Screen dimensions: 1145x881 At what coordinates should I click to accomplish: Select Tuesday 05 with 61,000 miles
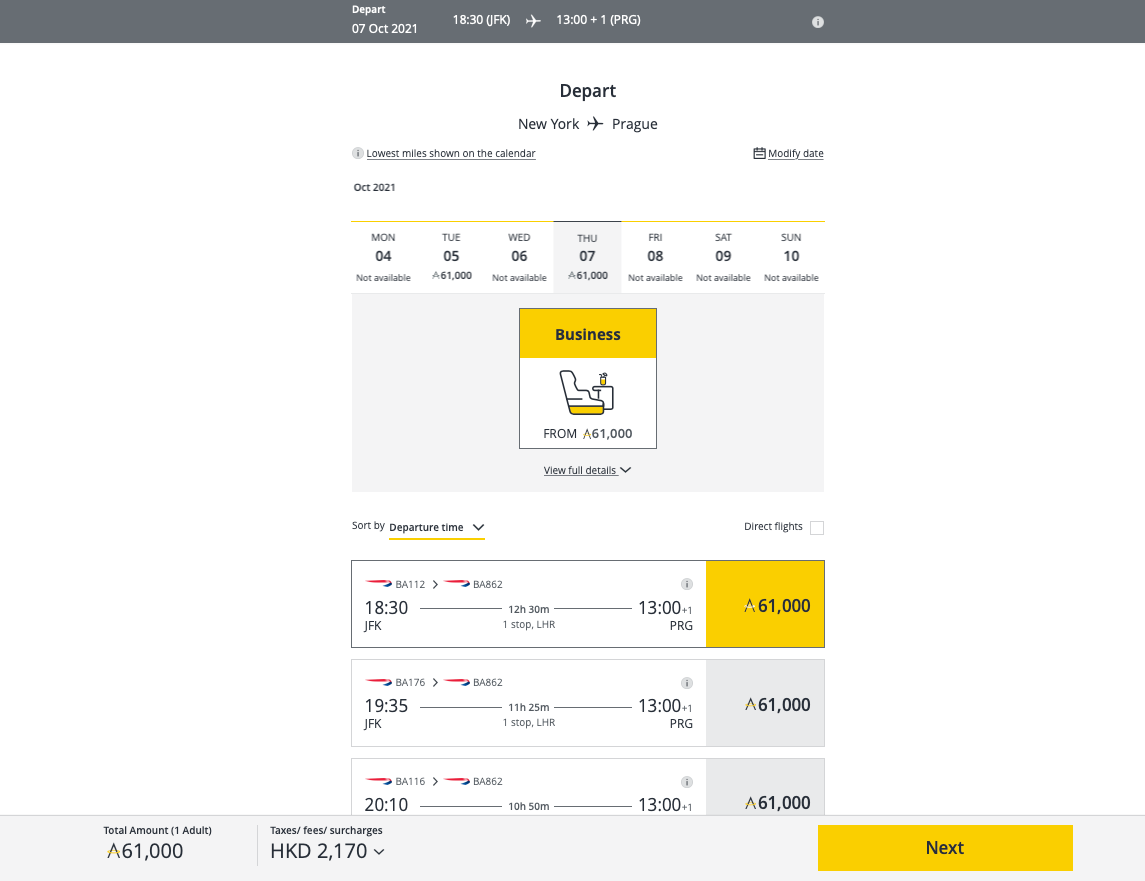coord(451,257)
